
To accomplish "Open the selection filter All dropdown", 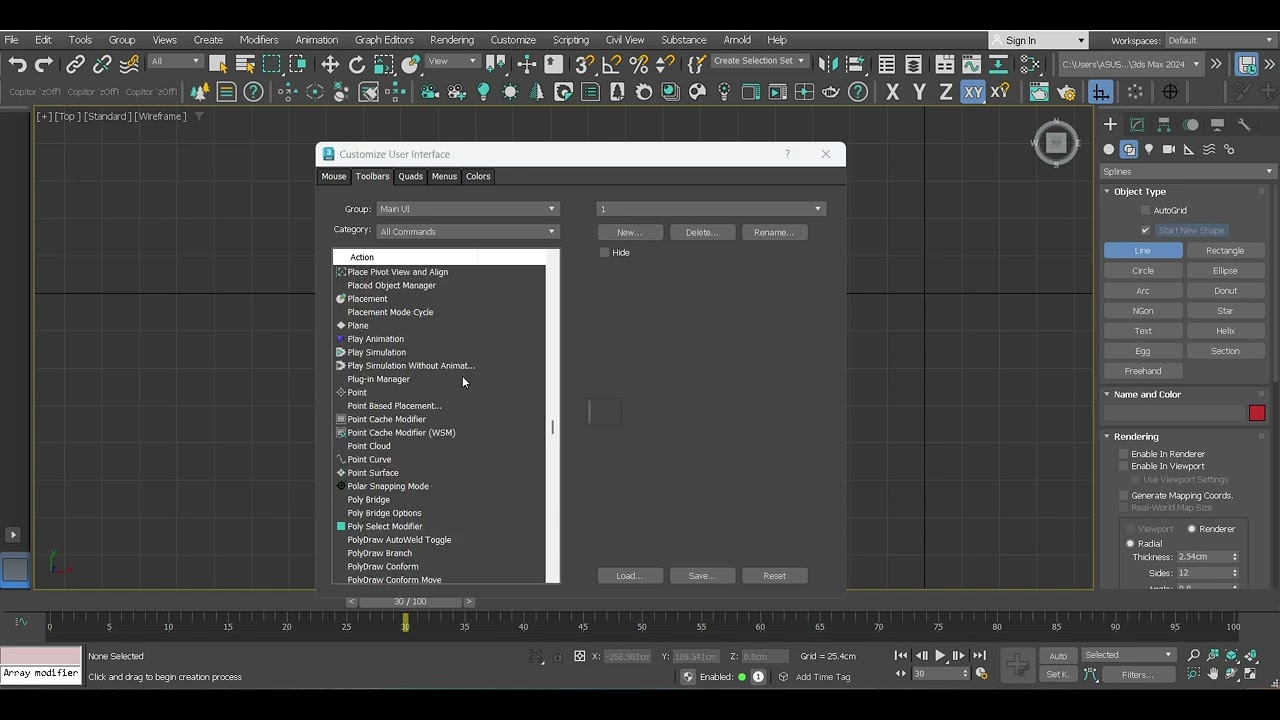I will click(175, 61).
